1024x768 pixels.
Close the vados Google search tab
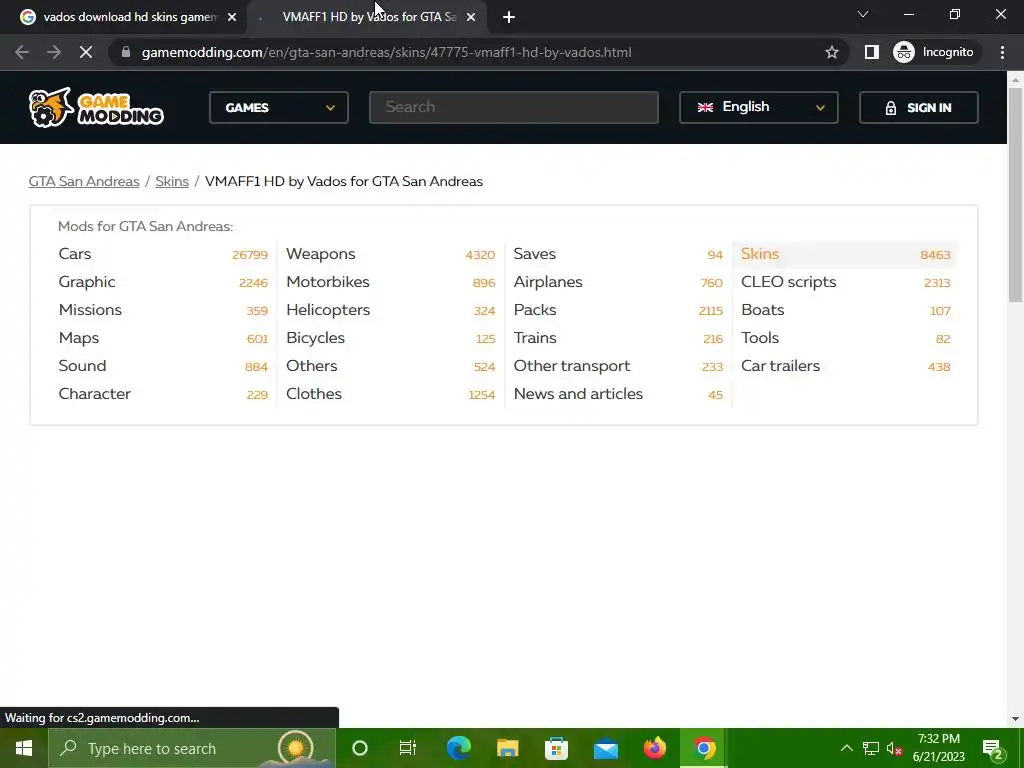click(x=232, y=17)
